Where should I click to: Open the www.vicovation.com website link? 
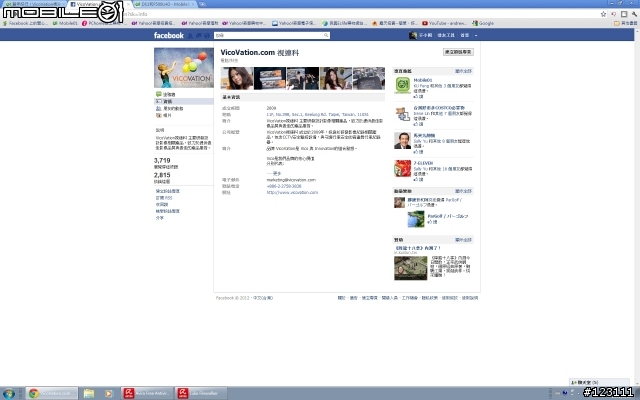click(292, 192)
